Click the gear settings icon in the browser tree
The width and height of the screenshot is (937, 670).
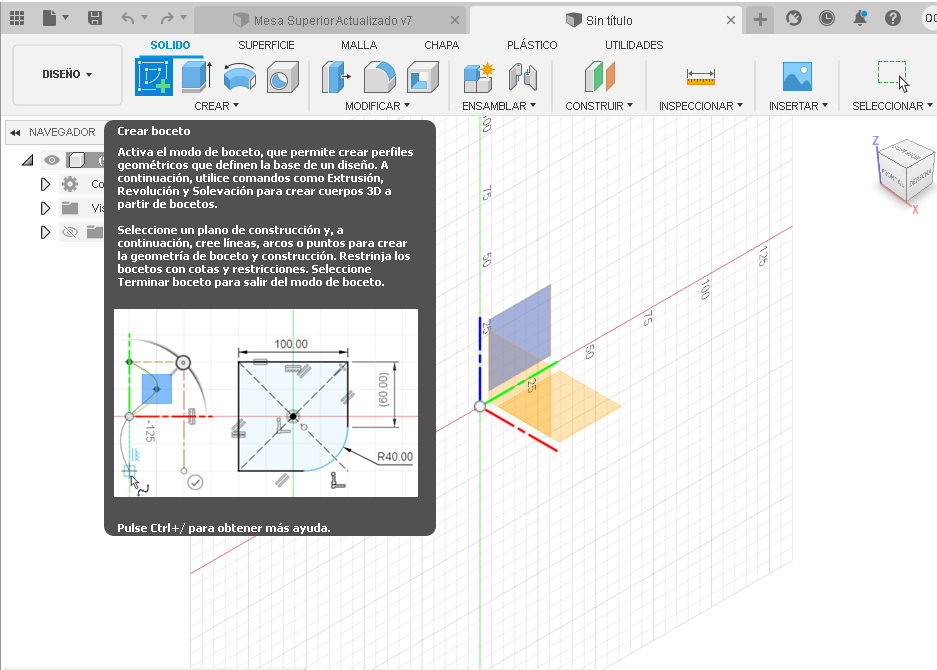coord(70,184)
